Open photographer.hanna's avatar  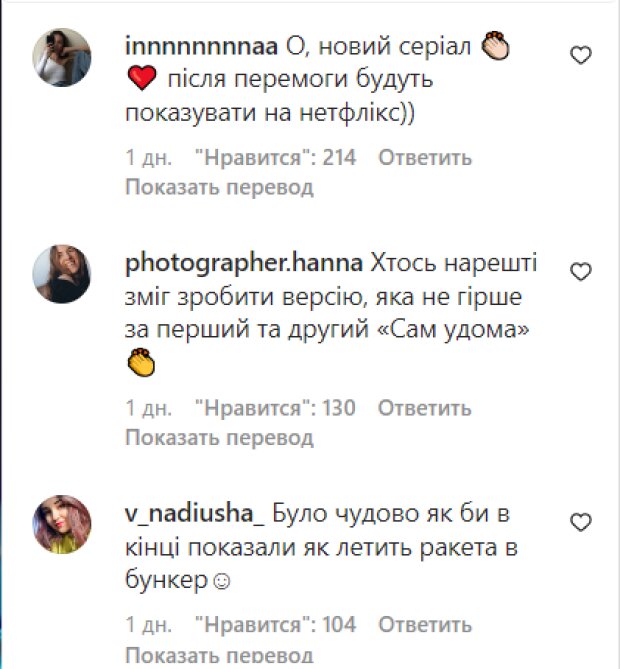tap(63, 273)
